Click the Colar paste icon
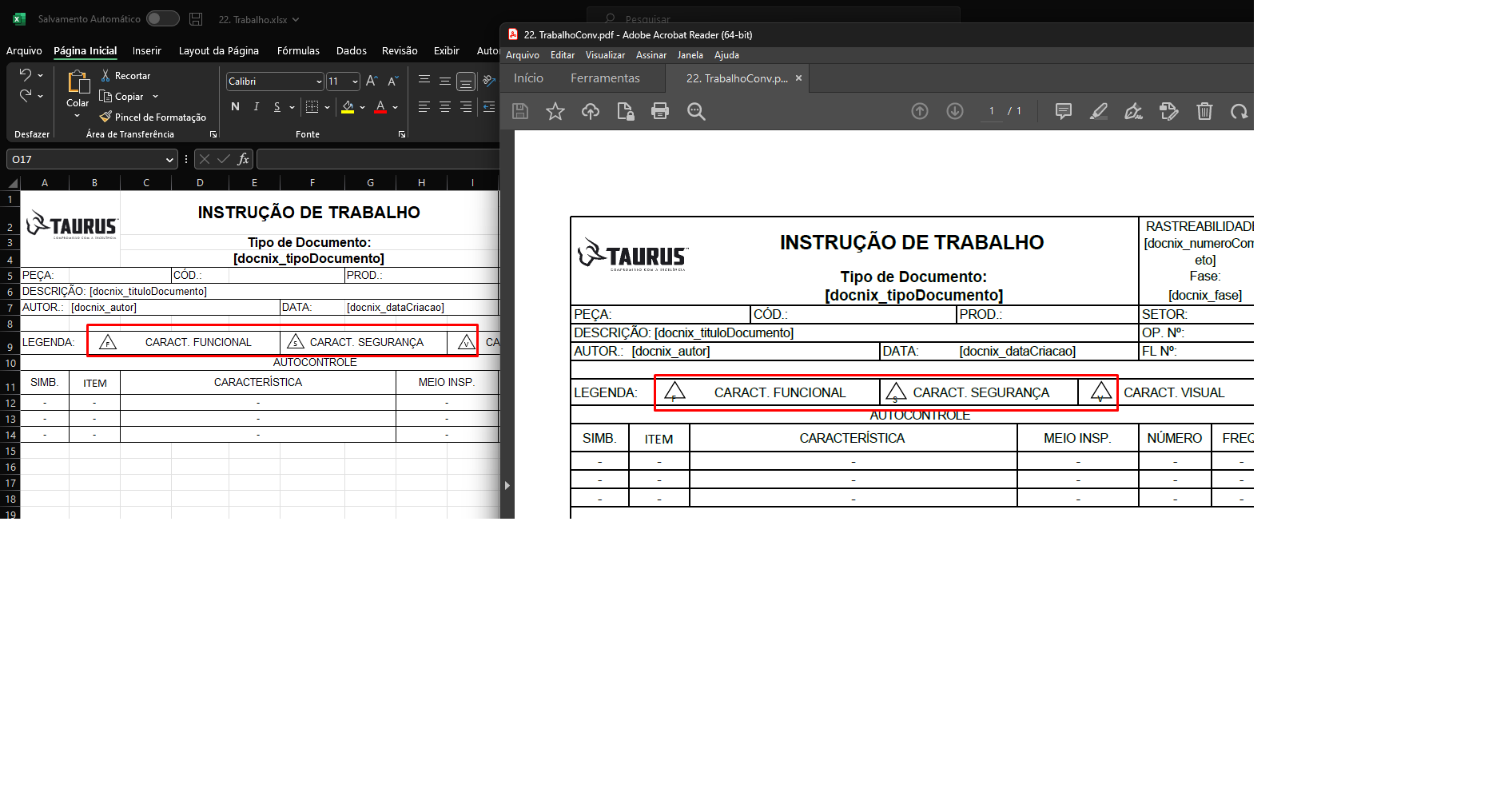The width and height of the screenshot is (1512, 804). pyautogui.click(x=78, y=82)
